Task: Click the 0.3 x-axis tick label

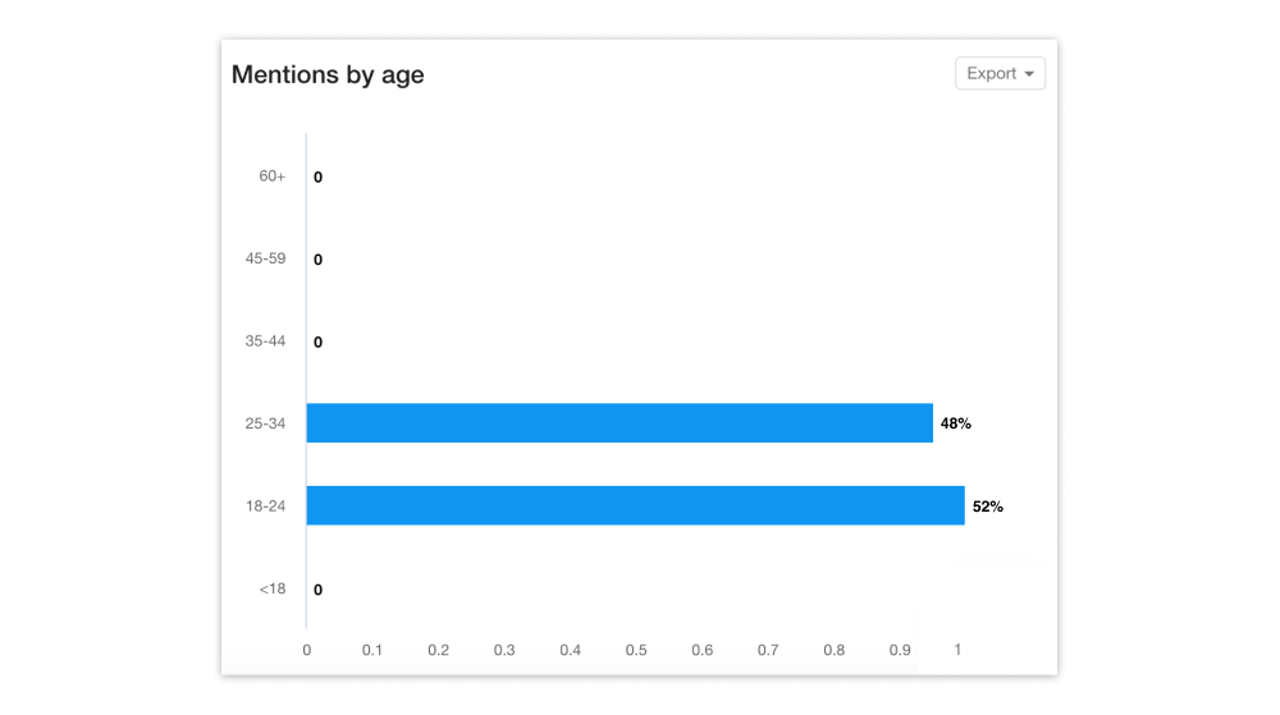Action: tap(504, 650)
